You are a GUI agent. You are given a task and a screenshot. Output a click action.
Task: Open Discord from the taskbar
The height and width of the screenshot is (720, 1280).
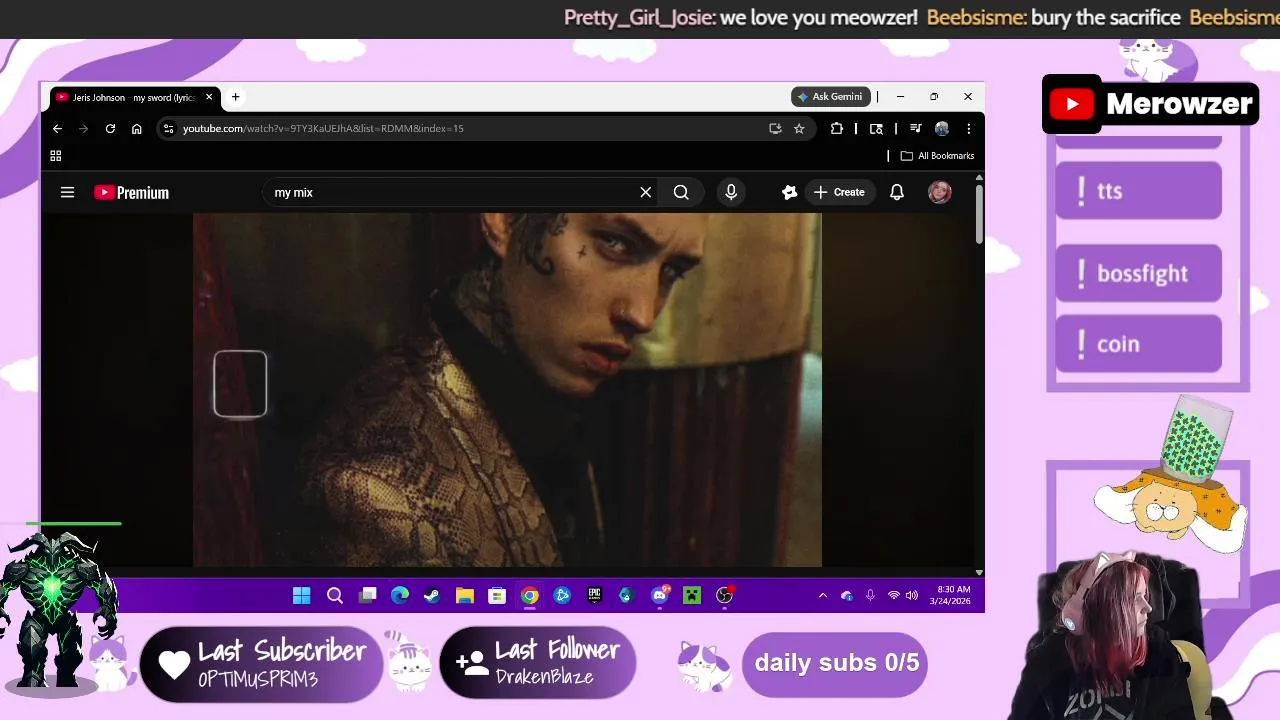pos(660,596)
